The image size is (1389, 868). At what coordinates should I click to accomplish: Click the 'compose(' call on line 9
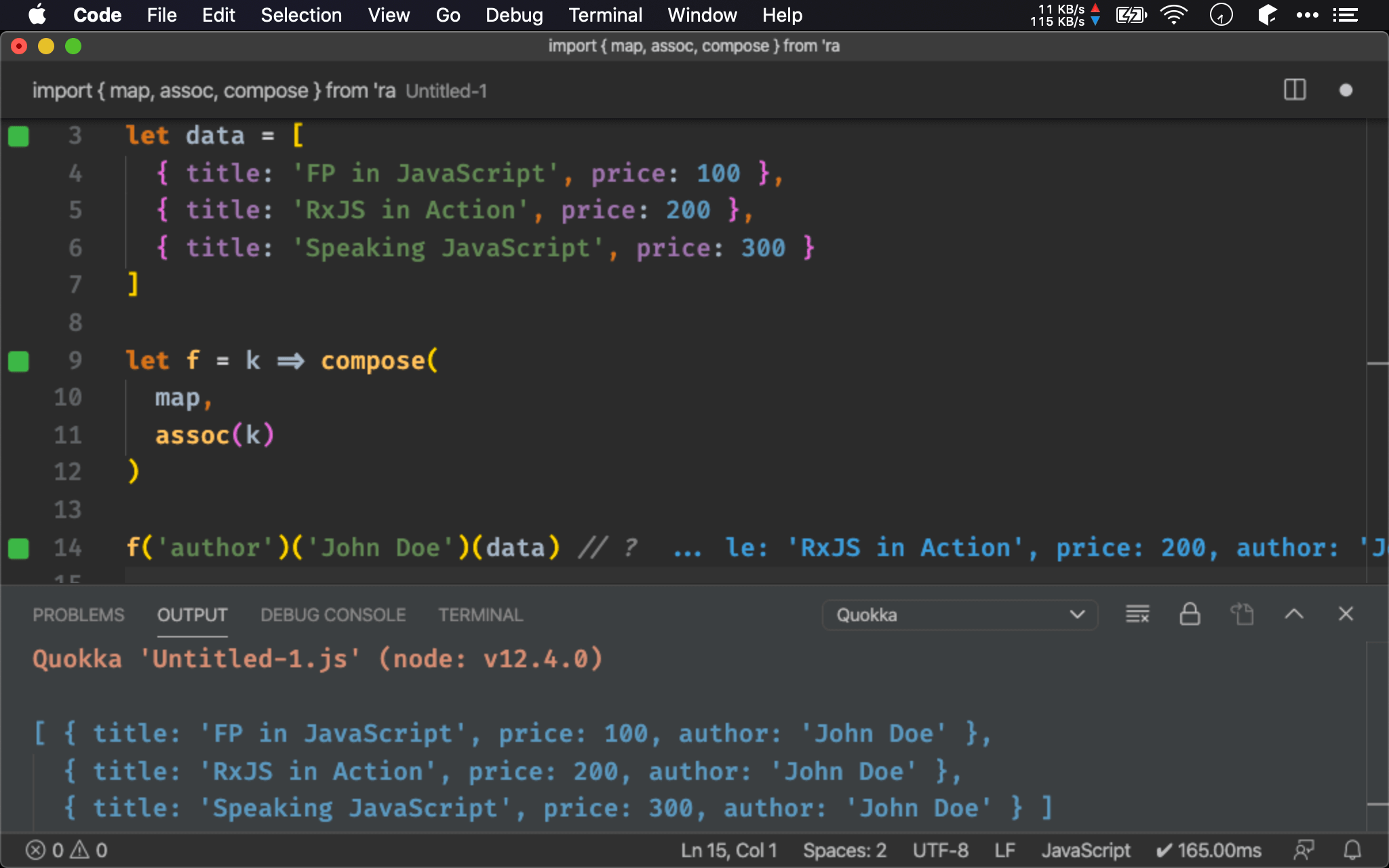(380, 361)
